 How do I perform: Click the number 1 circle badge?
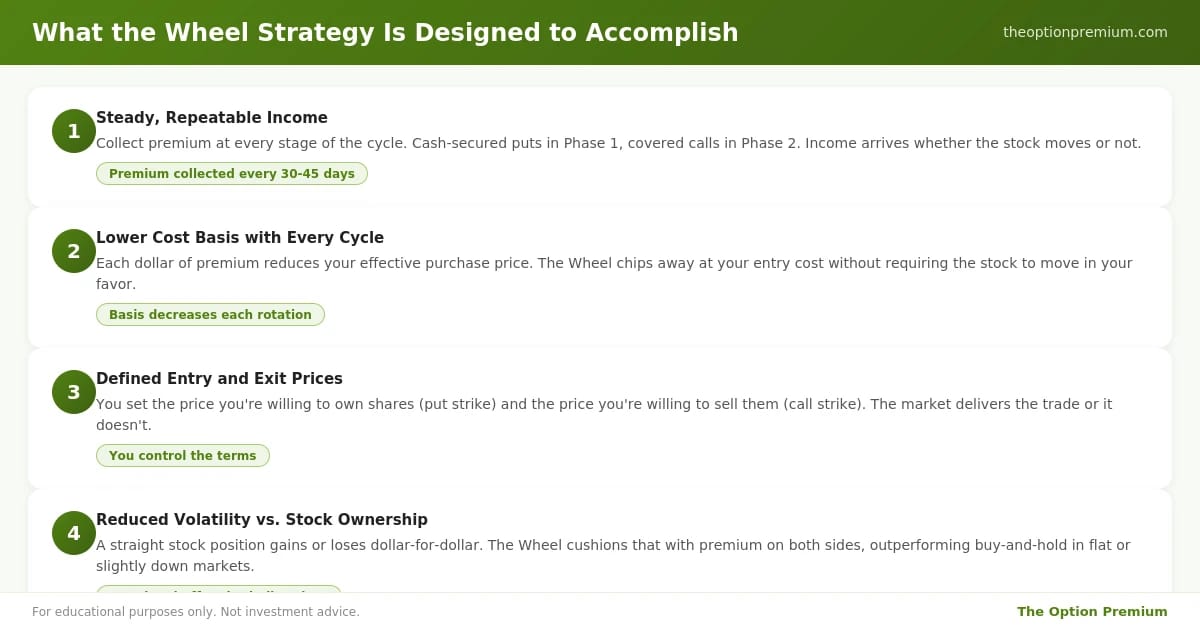coord(74,131)
